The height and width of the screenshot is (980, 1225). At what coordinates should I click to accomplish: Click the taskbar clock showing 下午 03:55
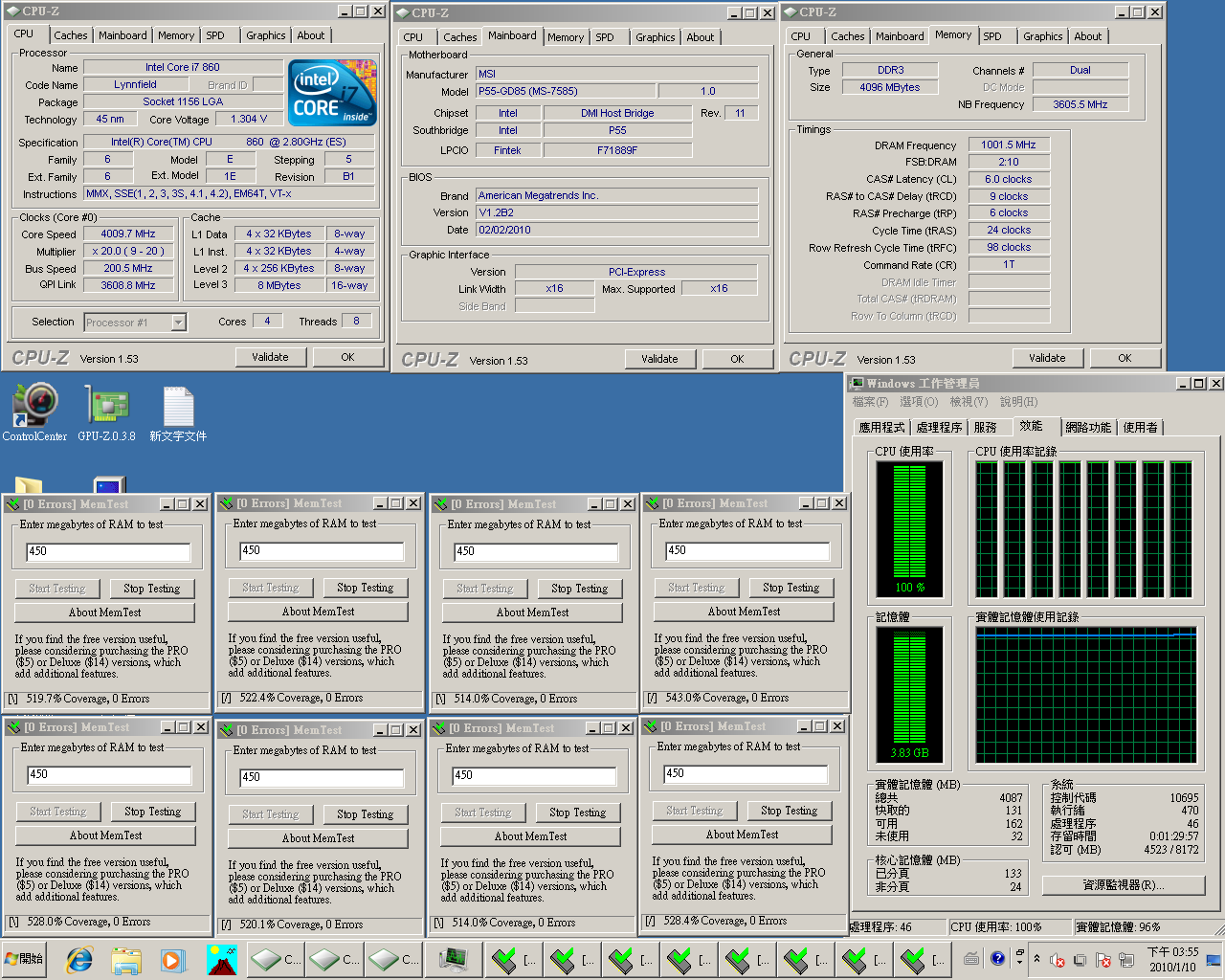pyautogui.click(x=1172, y=959)
